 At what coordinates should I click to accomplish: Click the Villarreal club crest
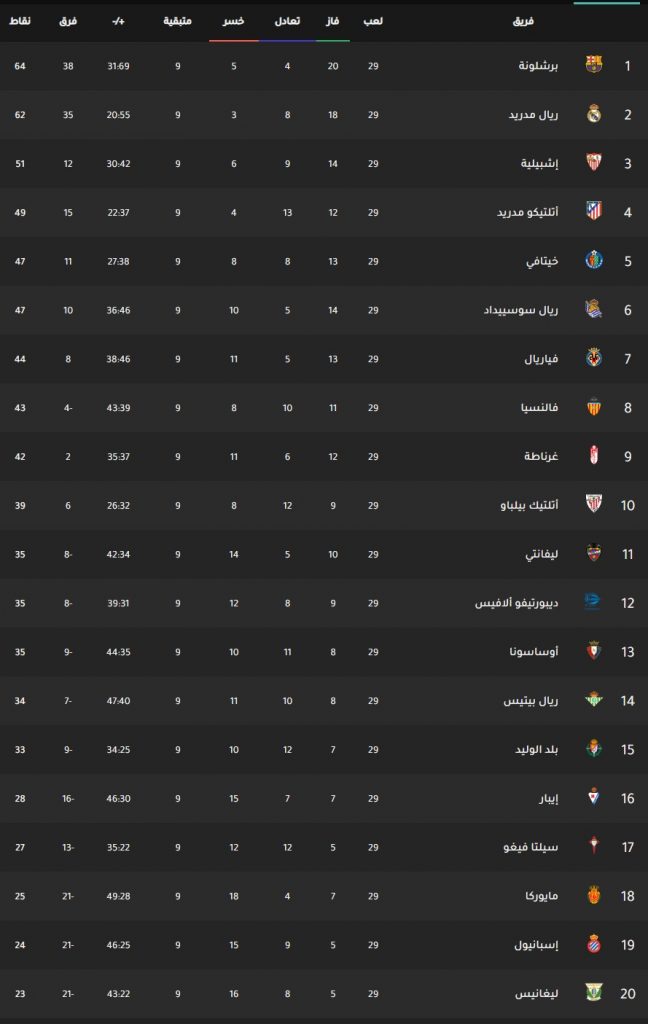point(594,358)
